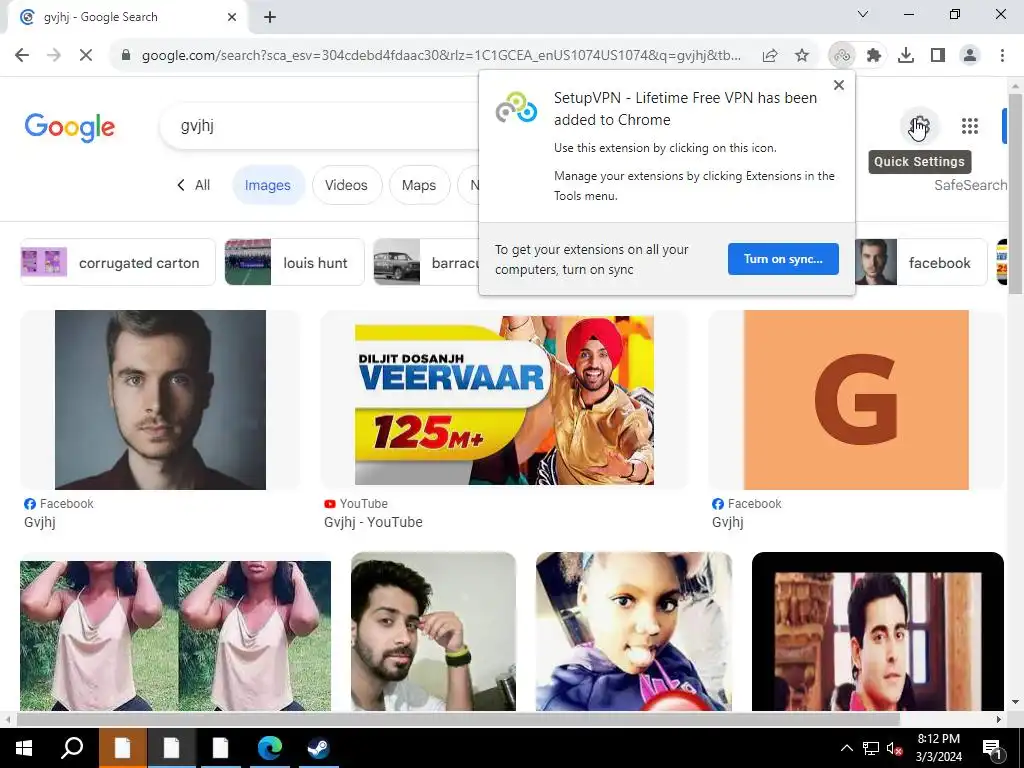Viewport: 1024px width, 768px height.
Task: Launch Microsoft Edge from the taskbar
Action: click(269, 748)
